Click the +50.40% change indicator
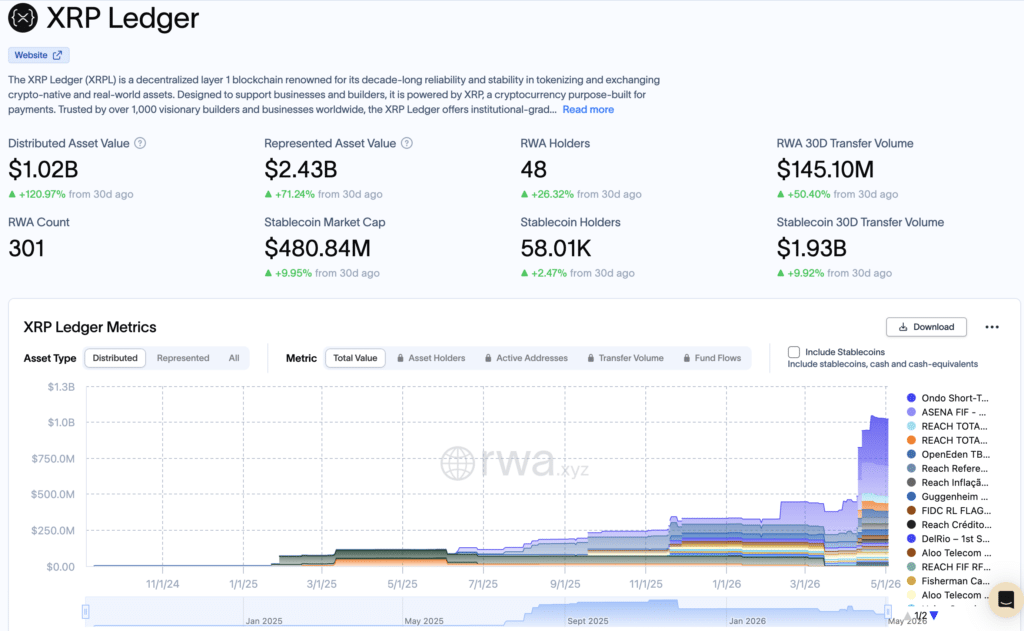Screen dimensions: 1024x631 point(803,194)
